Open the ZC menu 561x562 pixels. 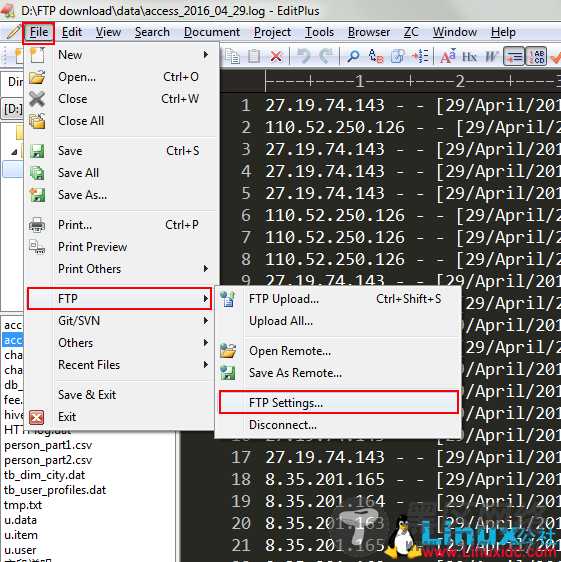[411, 32]
